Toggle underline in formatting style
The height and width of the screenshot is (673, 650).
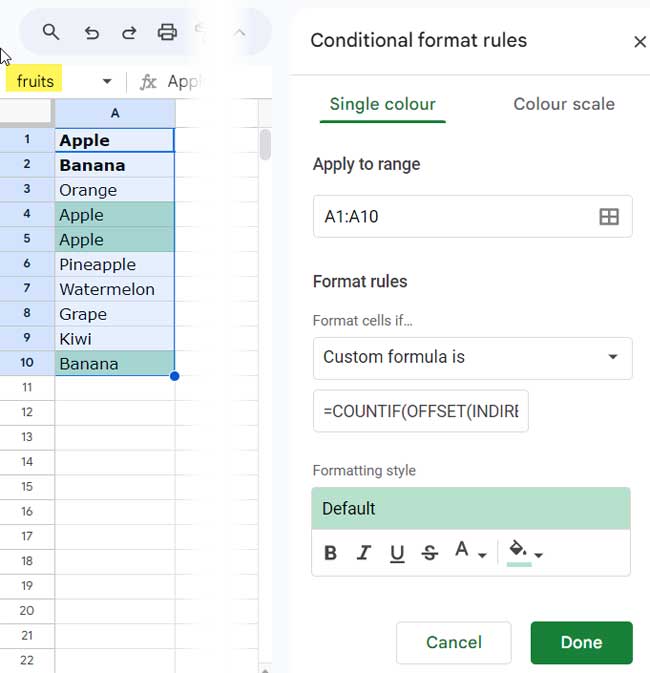click(397, 553)
